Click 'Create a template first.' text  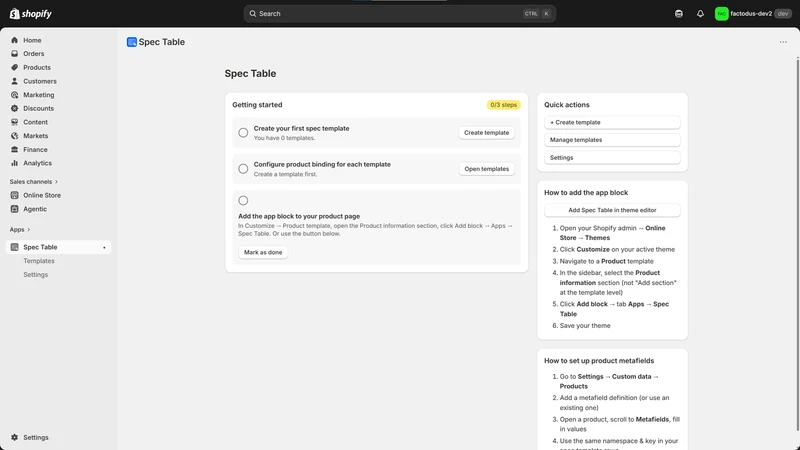click(x=285, y=174)
